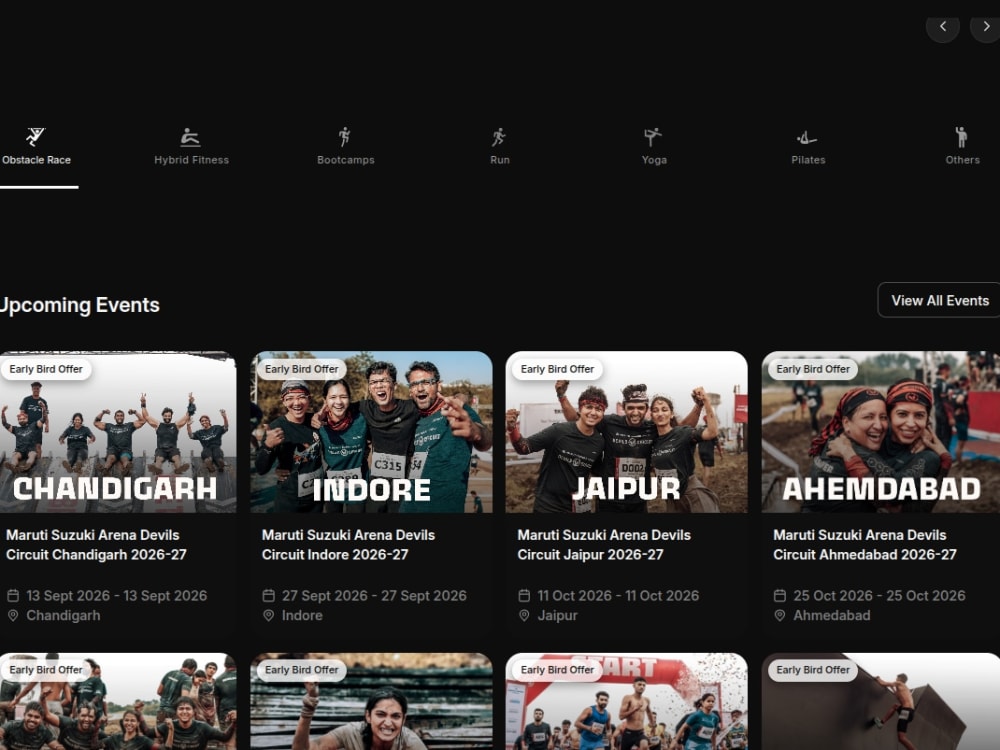Click location pin icon beside Indore
The image size is (1000, 750).
(268, 615)
